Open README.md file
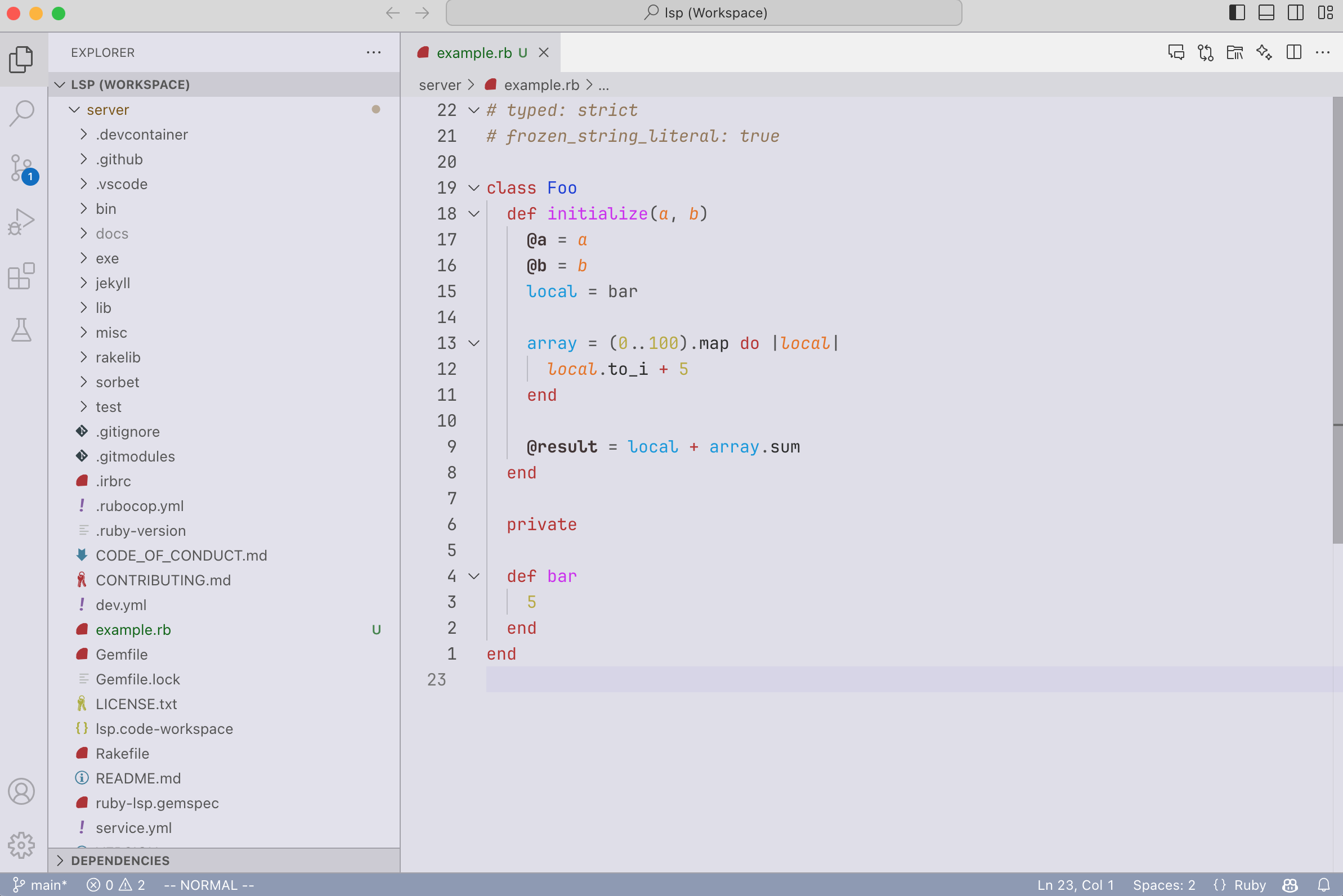 (224, 778)
